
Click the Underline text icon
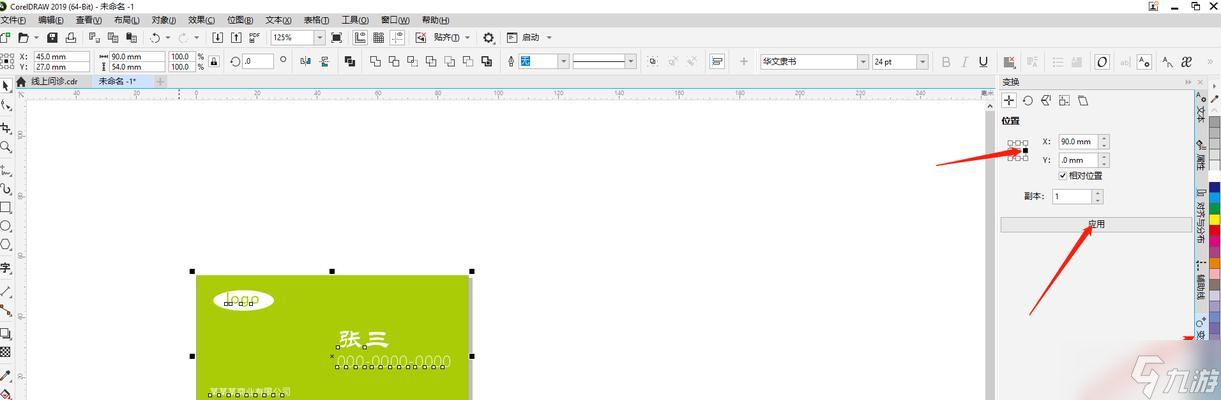983,61
